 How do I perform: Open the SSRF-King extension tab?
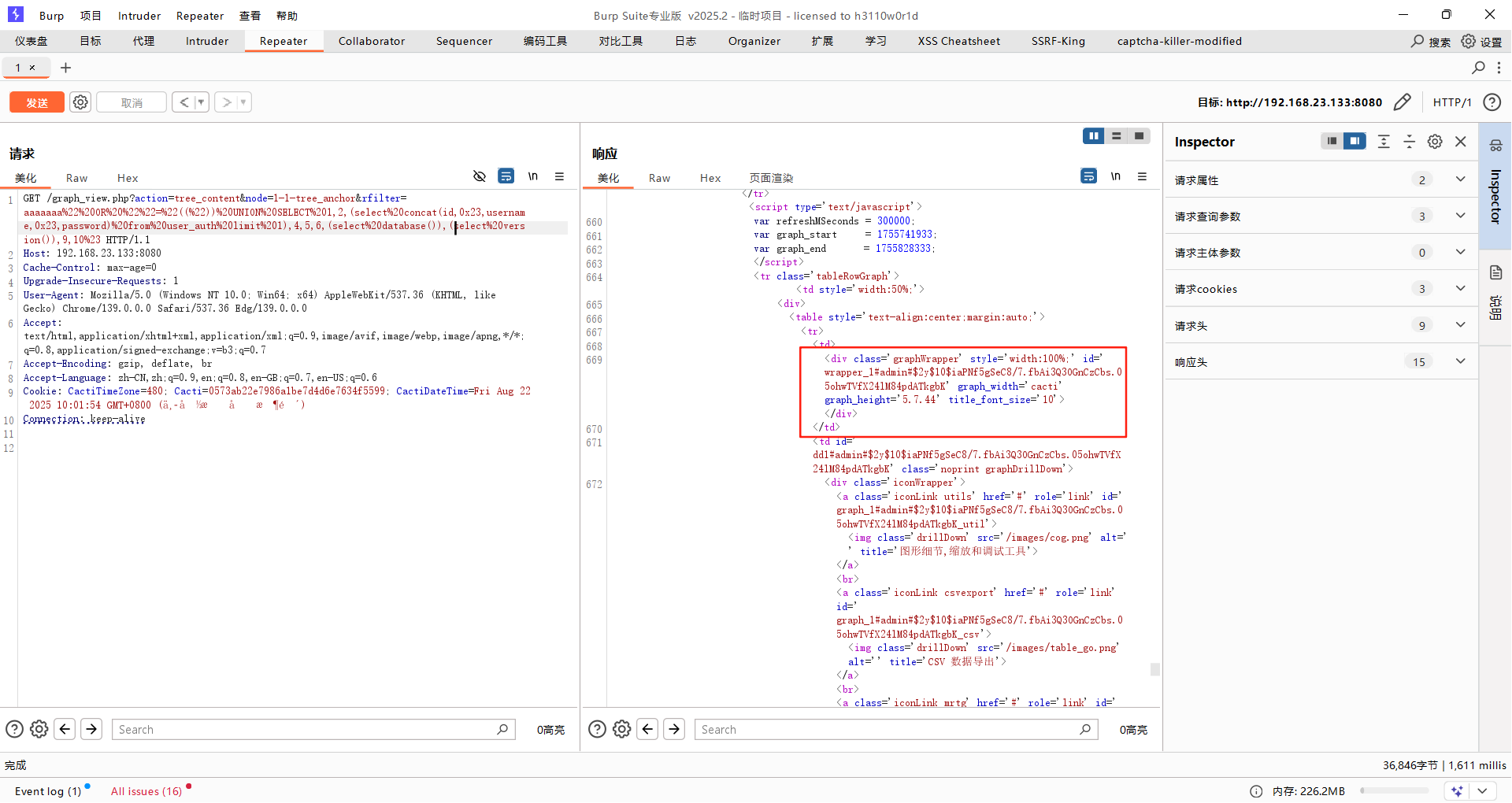[1058, 41]
